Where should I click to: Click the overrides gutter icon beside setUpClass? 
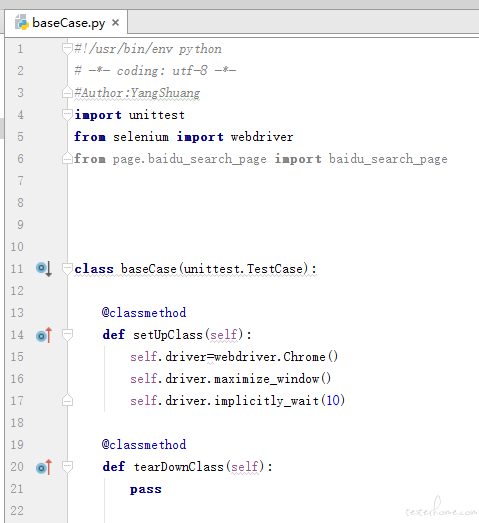[x=44, y=335]
